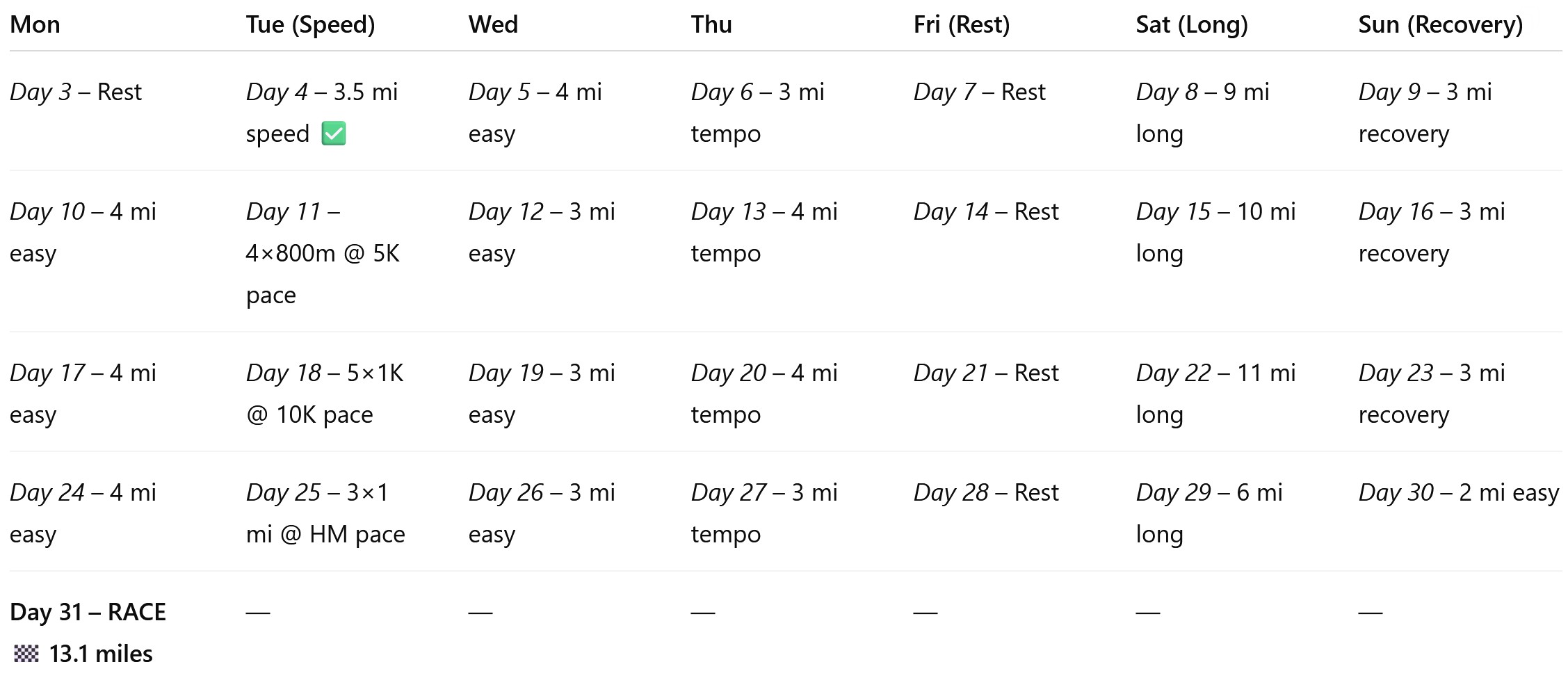Click the Sat (Long) column header
This screenshot has height=678, width=1568.
1192,25
